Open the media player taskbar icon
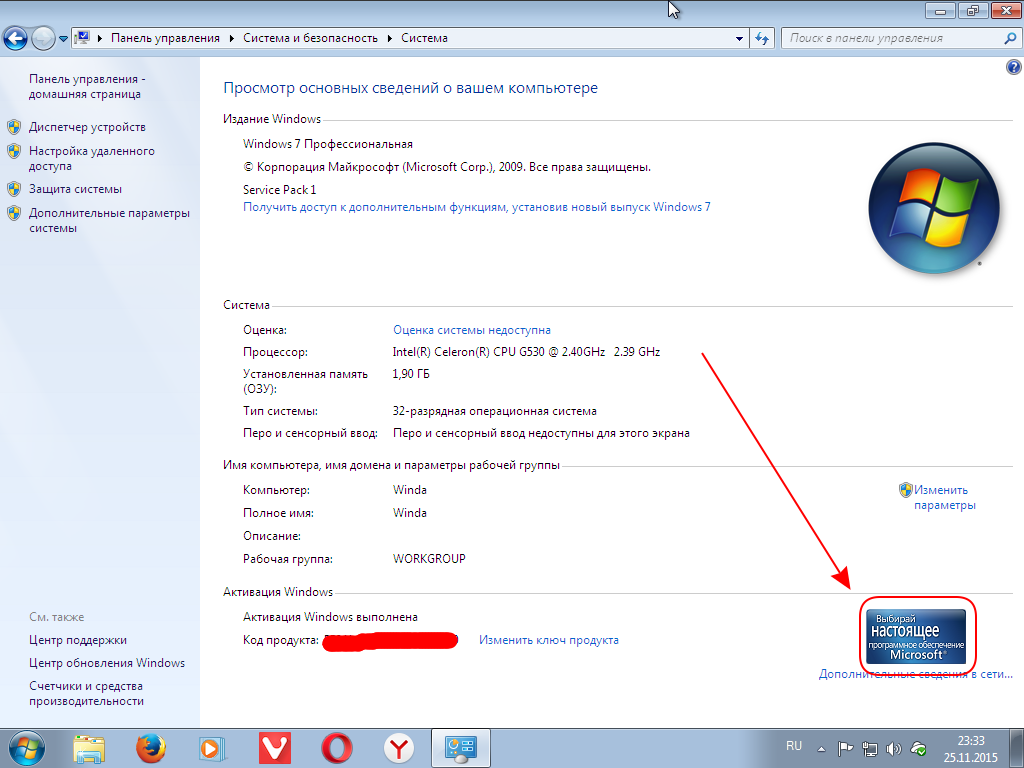The width and height of the screenshot is (1024, 768). (x=213, y=749)
